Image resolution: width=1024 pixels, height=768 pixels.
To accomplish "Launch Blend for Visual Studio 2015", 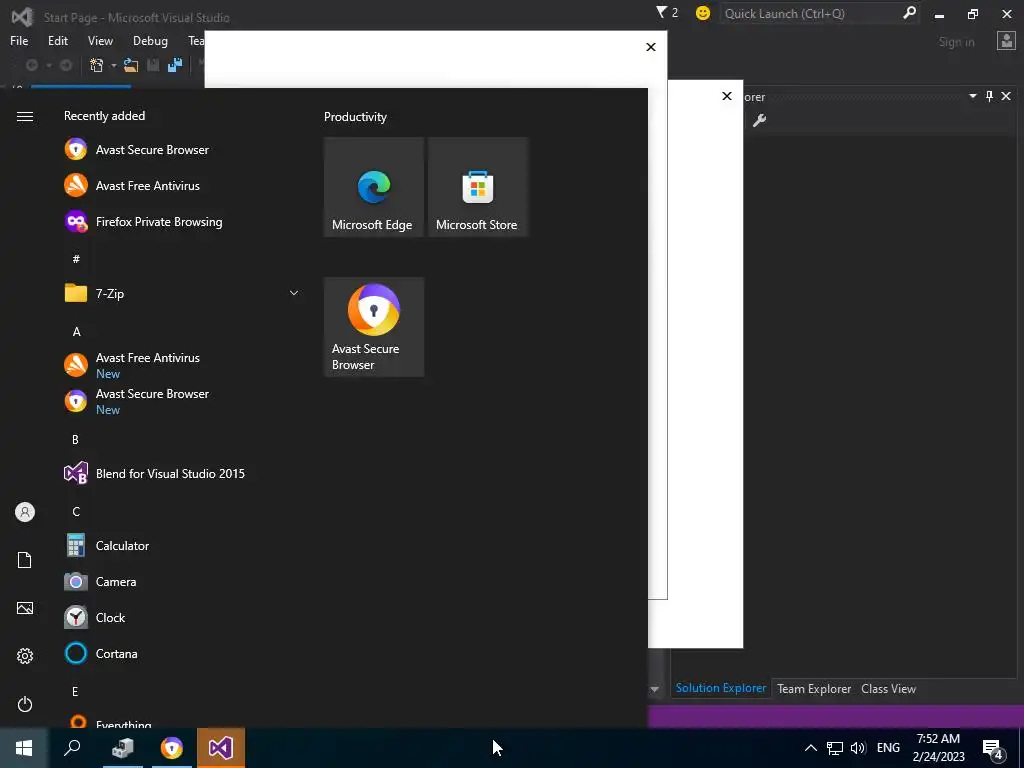I will [x=183, y=473].
